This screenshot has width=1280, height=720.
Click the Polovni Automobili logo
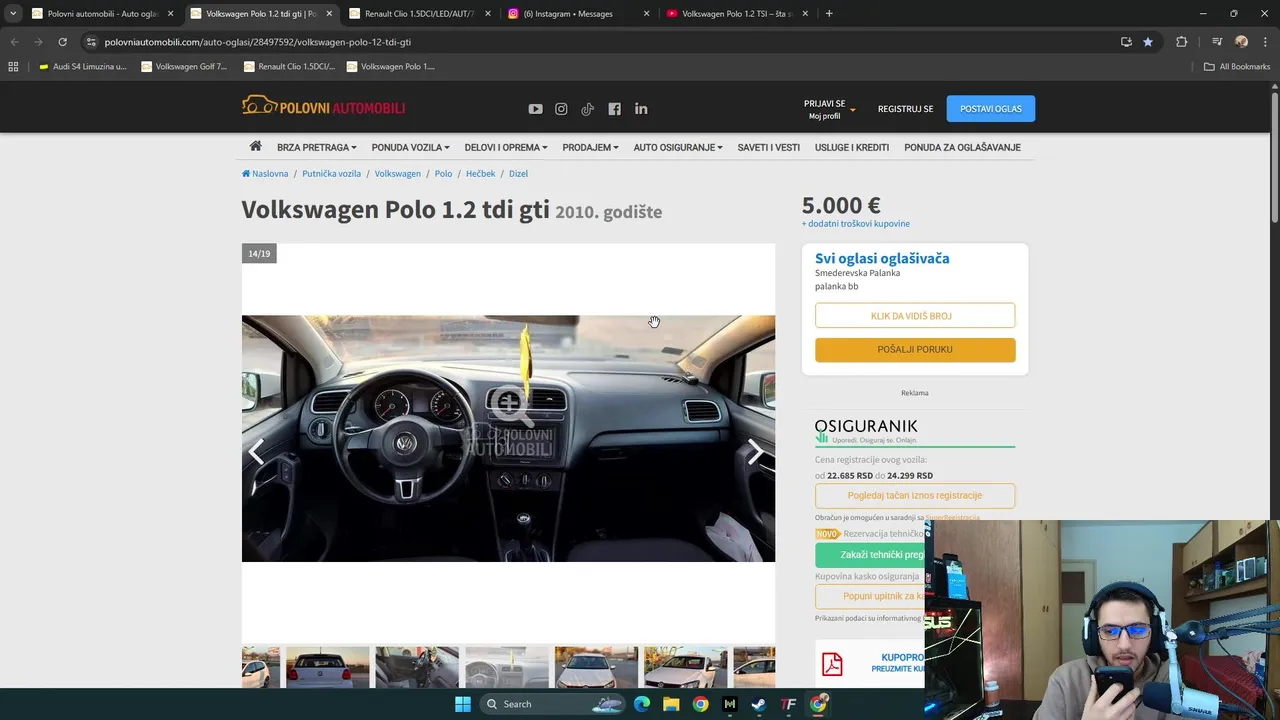[323, 106]
